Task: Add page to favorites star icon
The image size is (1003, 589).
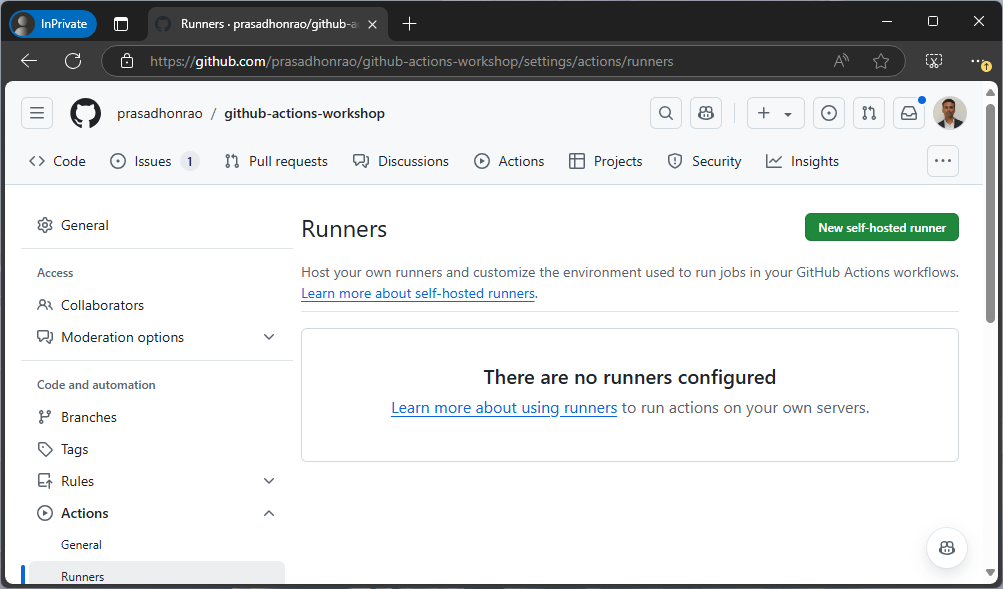Action: (x=881, y=61)
